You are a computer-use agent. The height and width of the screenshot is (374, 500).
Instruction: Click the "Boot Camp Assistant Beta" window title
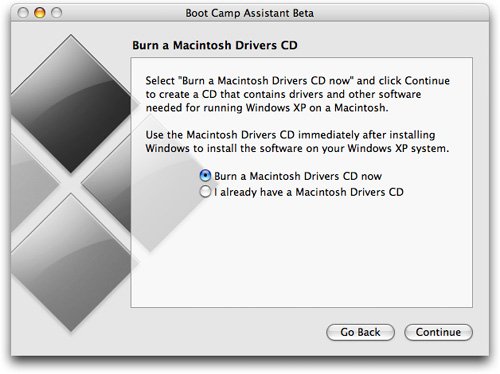coord(249,13)
